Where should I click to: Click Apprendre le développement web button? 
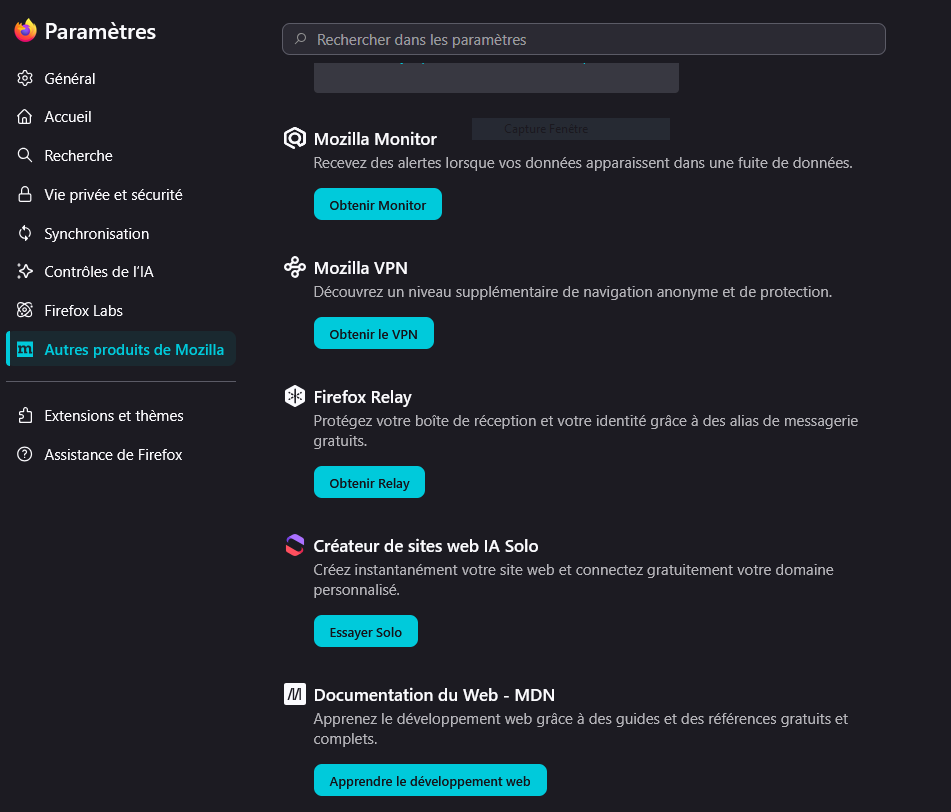430,780
